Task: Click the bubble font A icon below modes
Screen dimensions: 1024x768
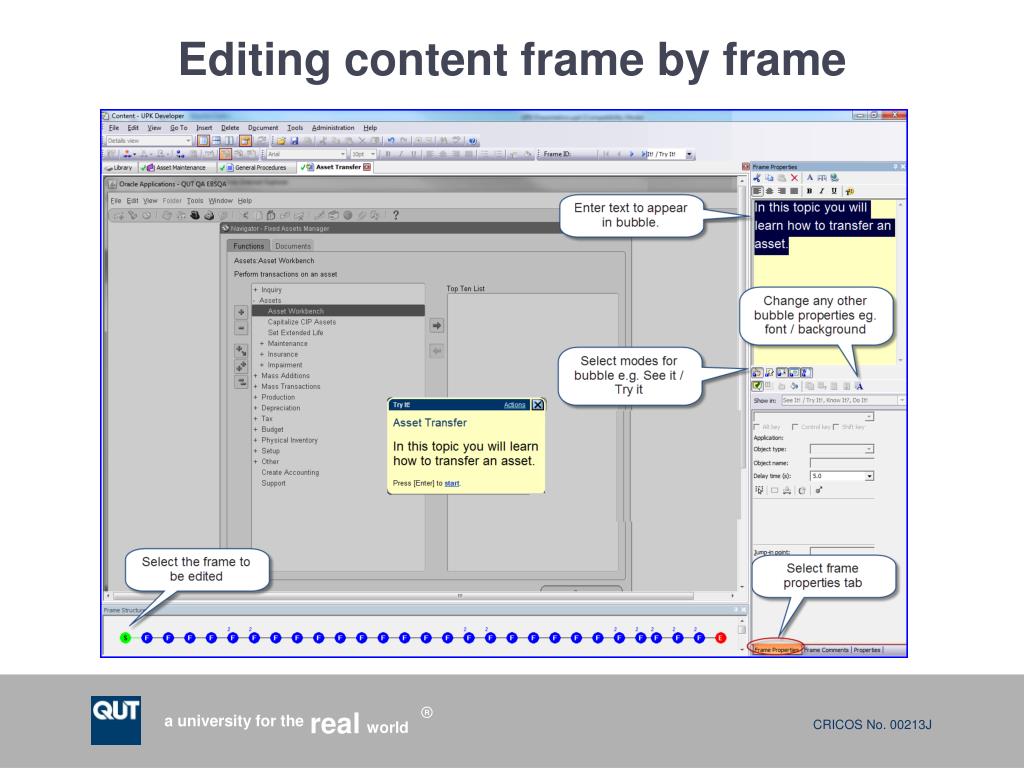Action: point(859,386)
